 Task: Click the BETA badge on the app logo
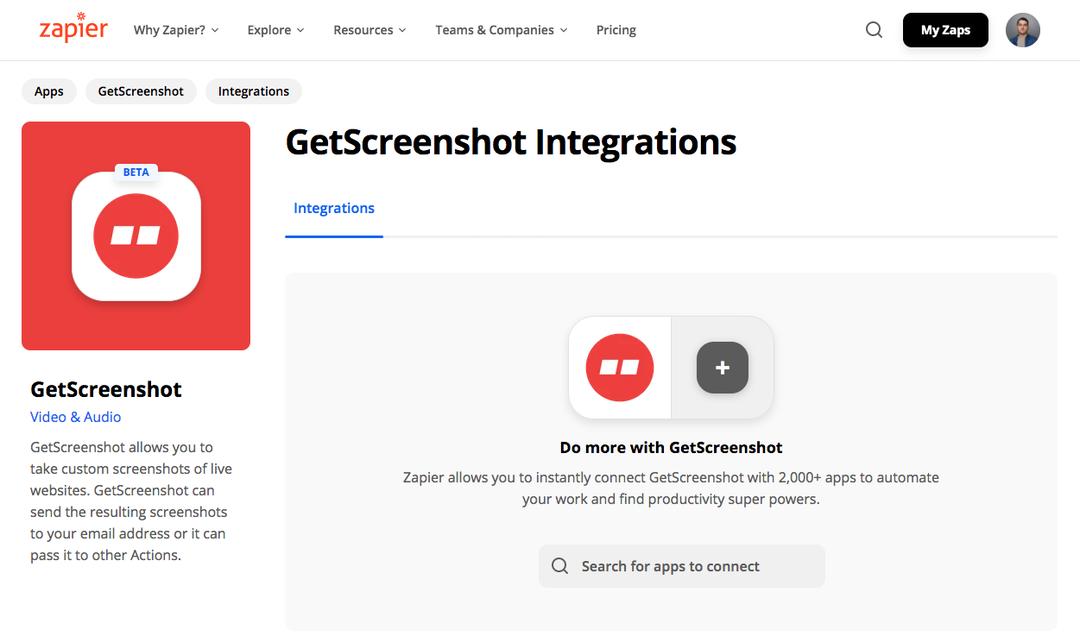pyautogui.click(x=136, y=172)
